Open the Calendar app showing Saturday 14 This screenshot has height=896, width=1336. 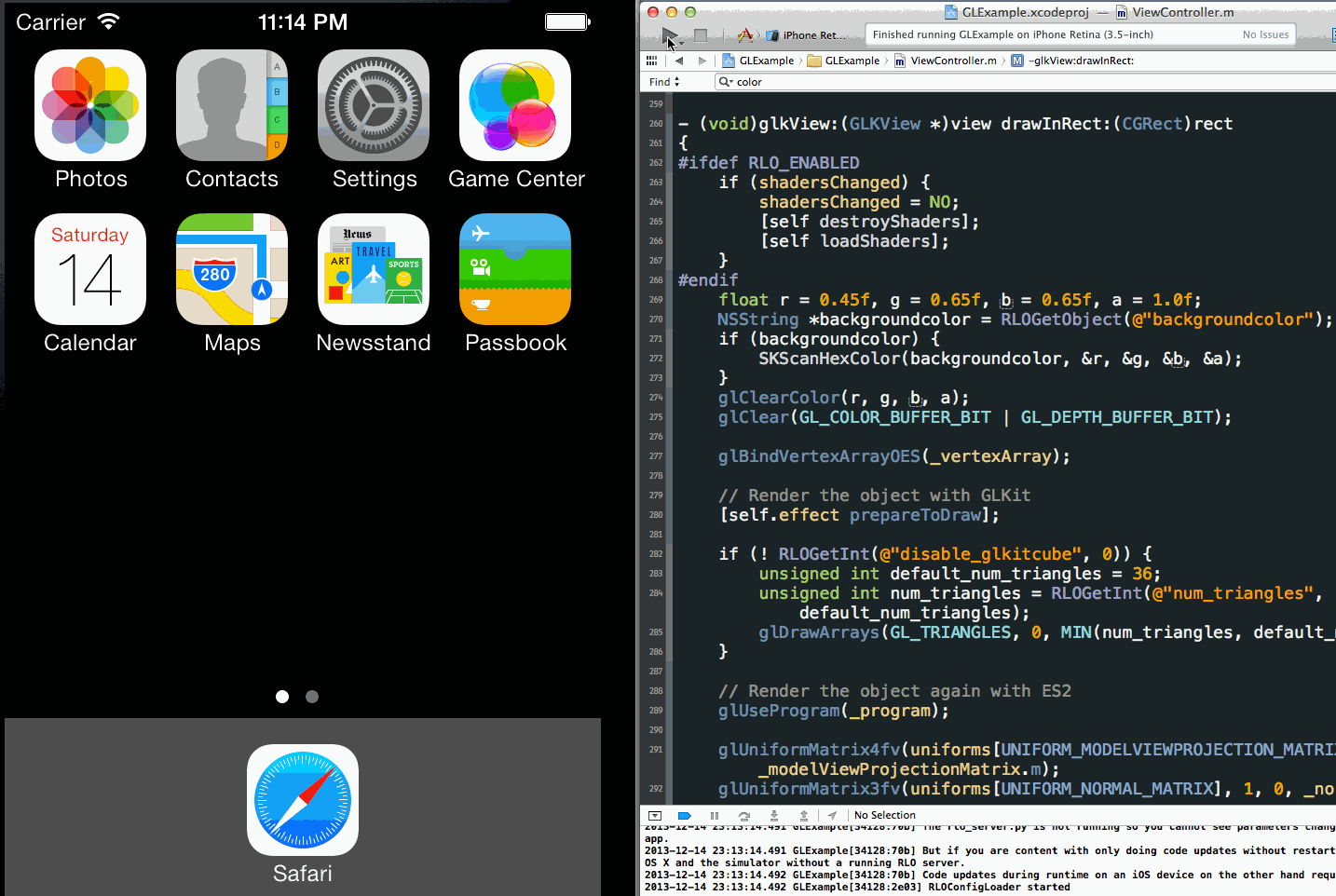(x=90, y=269)
